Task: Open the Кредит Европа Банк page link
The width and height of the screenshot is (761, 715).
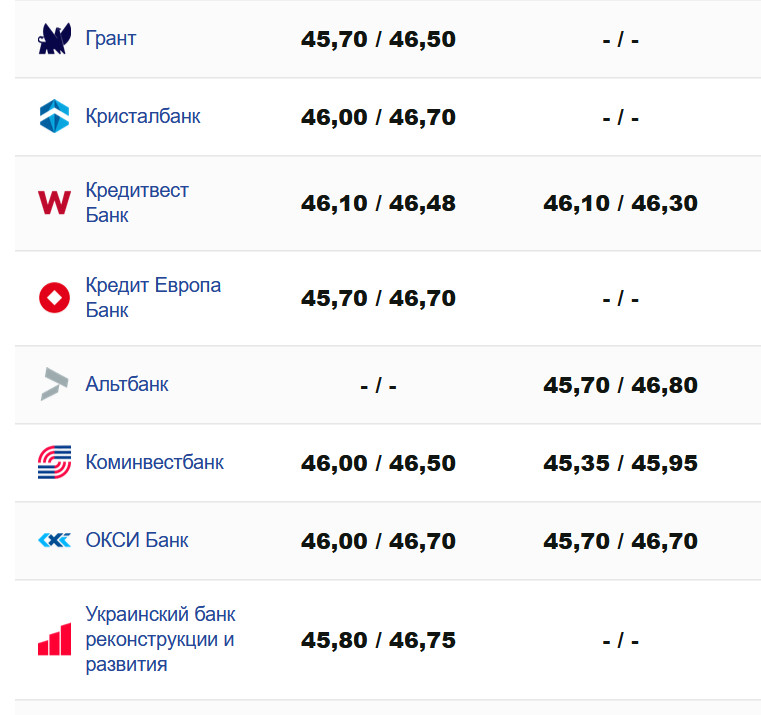Action: click(153, 298)
